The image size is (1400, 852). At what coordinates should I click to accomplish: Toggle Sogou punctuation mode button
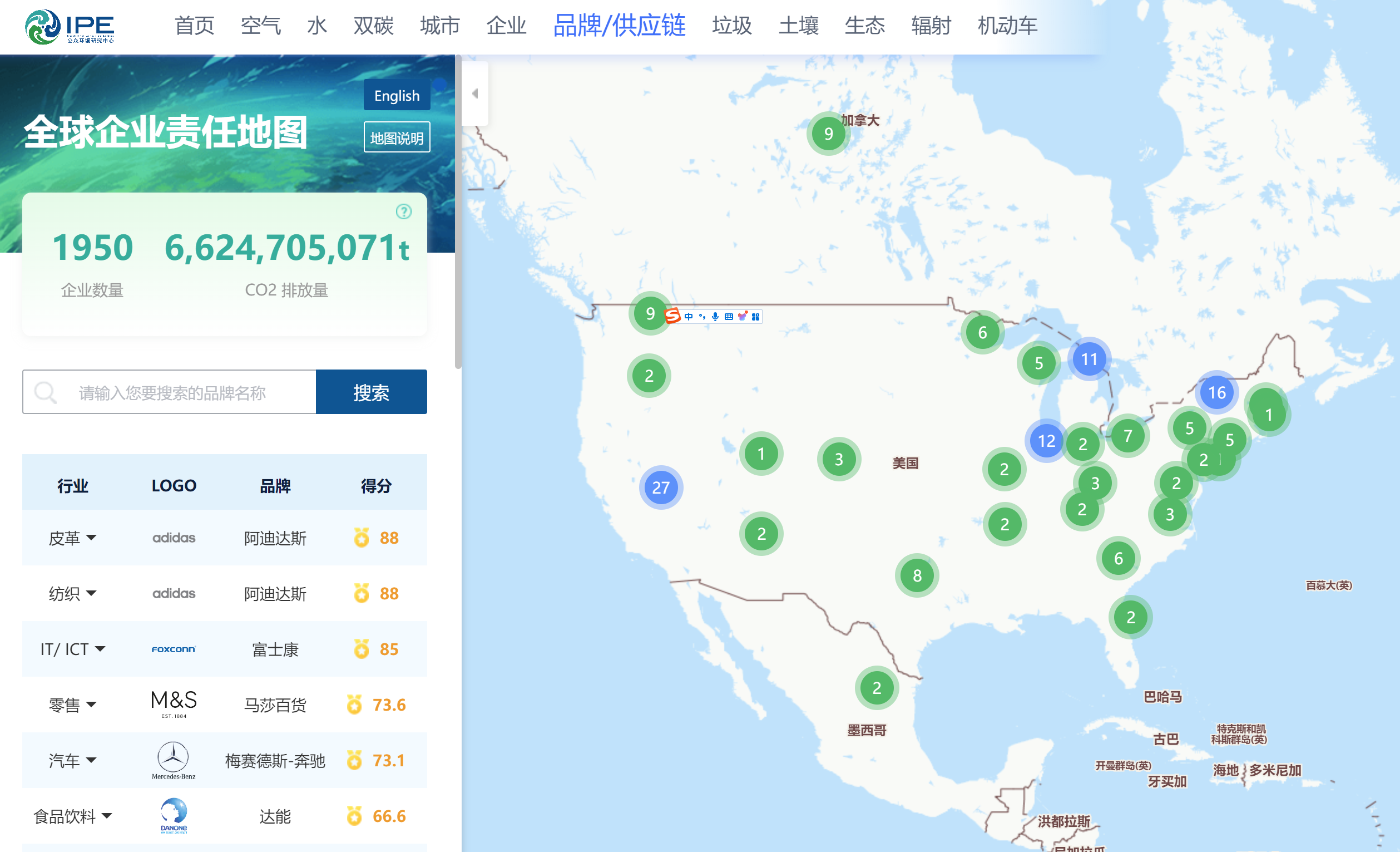pos(703,317)
